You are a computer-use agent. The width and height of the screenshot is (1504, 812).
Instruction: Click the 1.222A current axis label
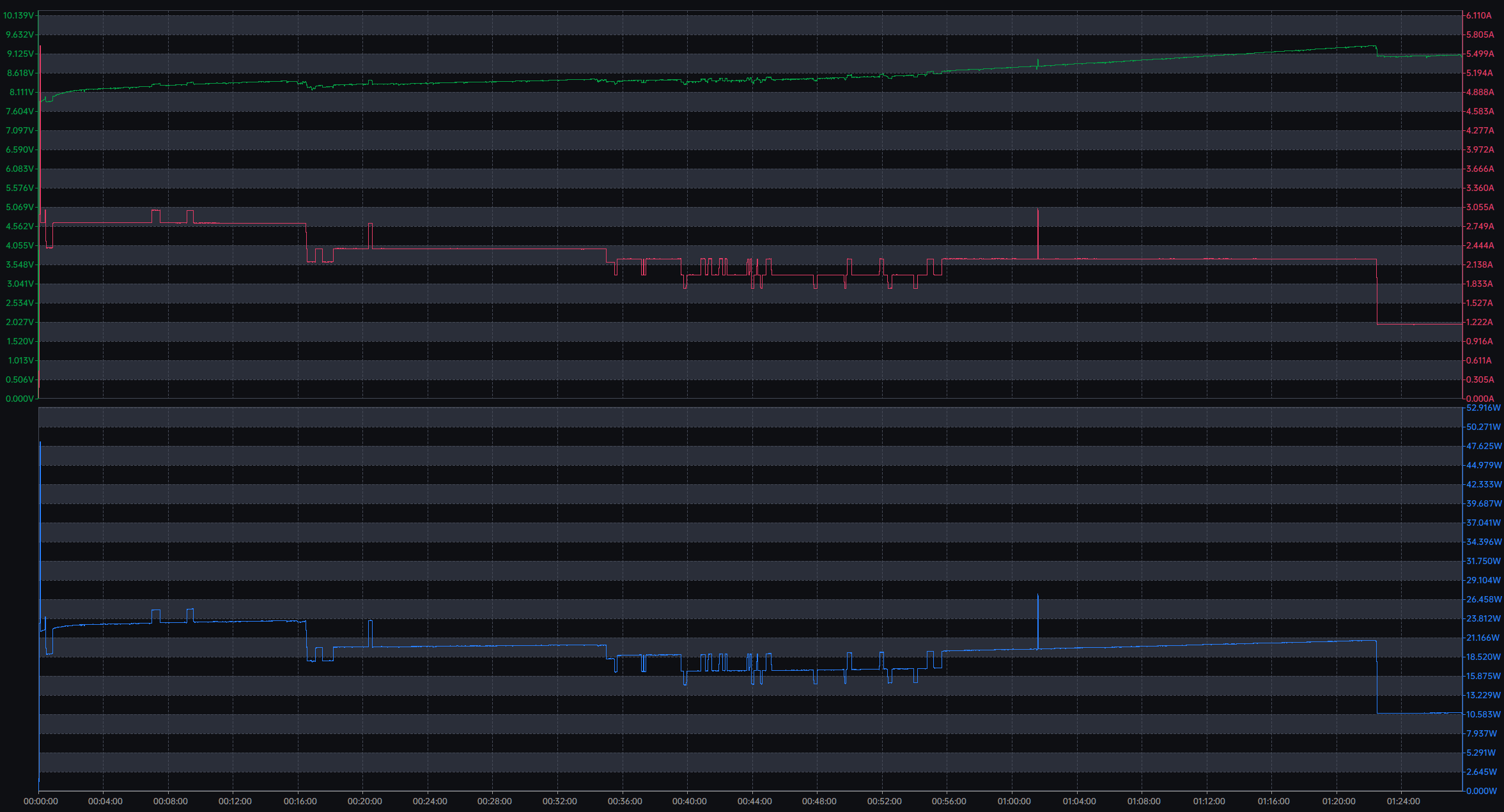pos(1480,322)
